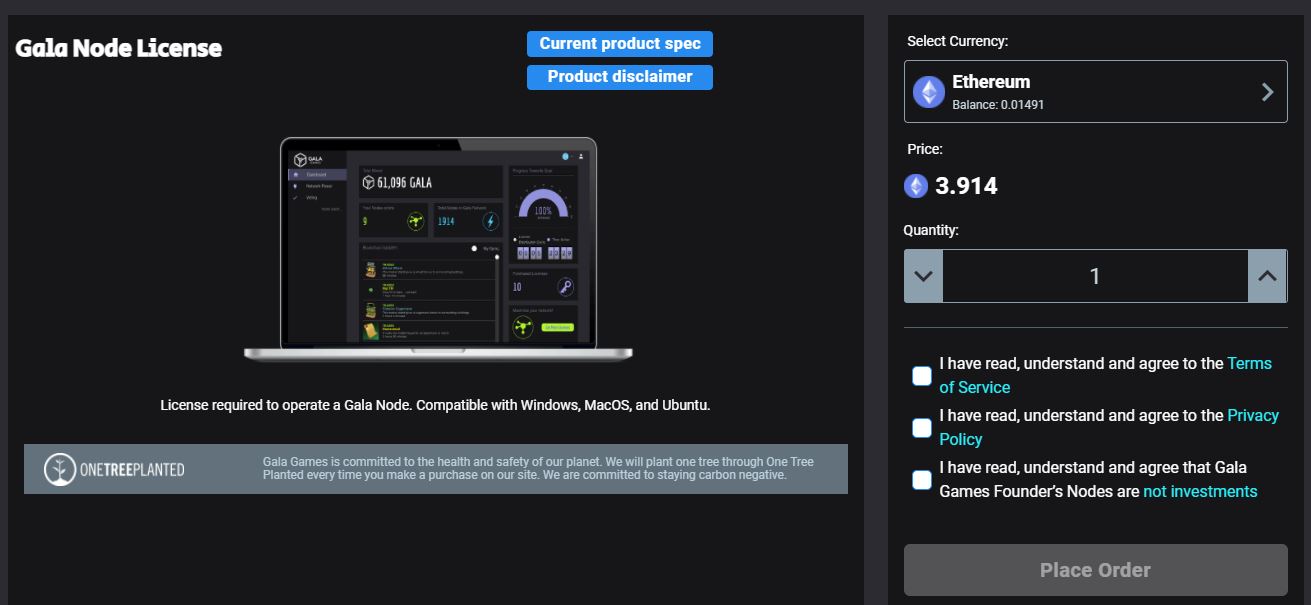Viewport: 1311px width, 605px height.
Task: Open the Privacy Policy link
Action: (x=1109, y=427)
